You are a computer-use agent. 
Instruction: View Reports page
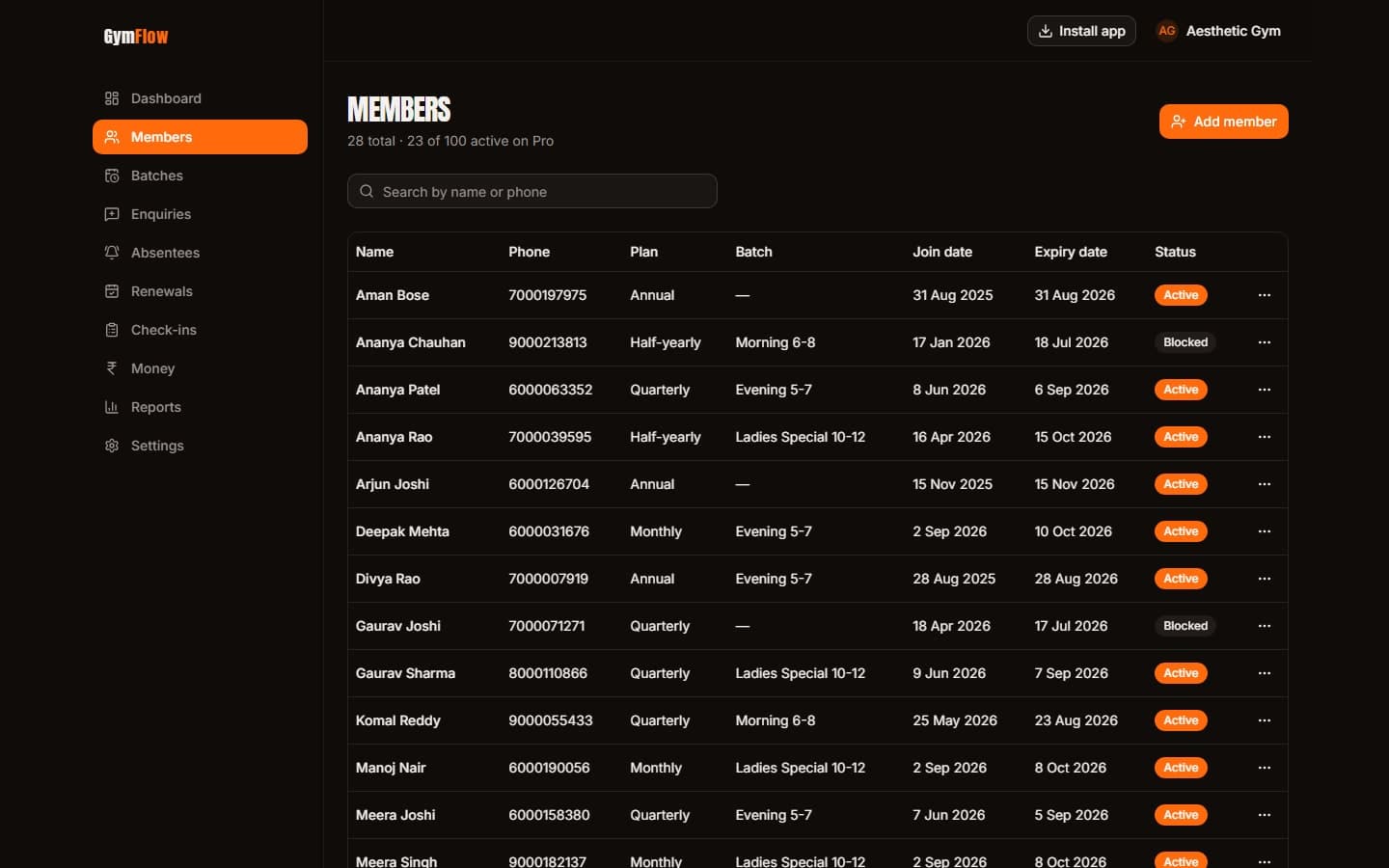200,407
